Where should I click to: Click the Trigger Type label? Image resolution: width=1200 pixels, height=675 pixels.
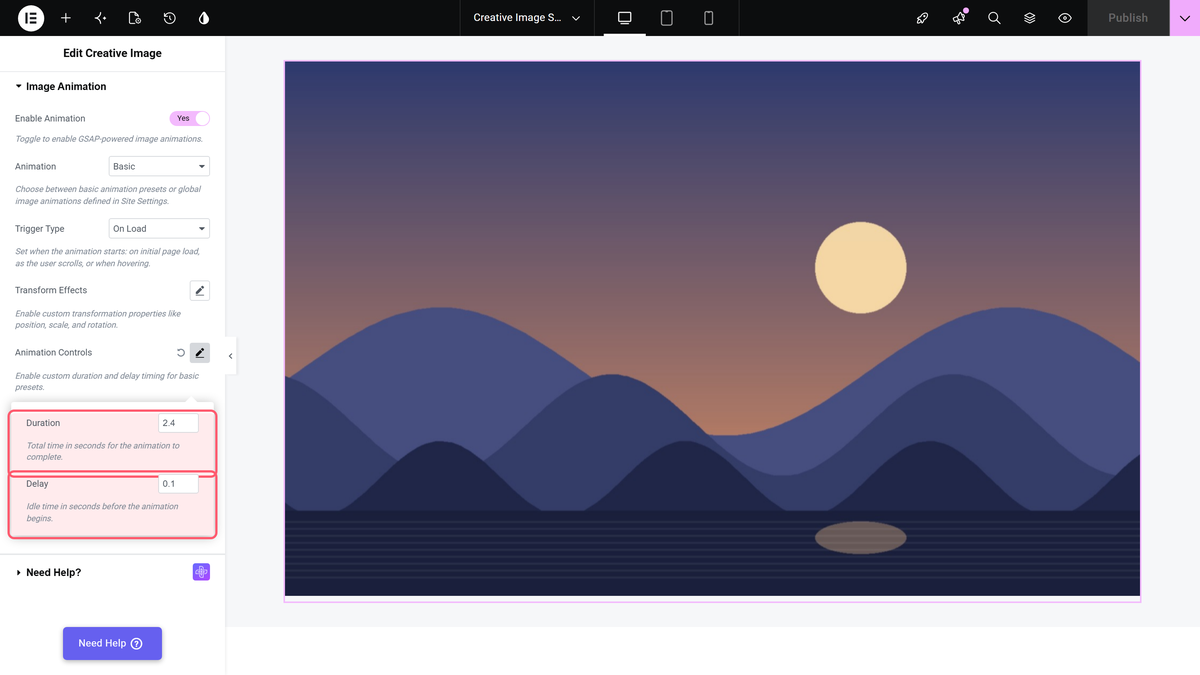coord(39,229)
